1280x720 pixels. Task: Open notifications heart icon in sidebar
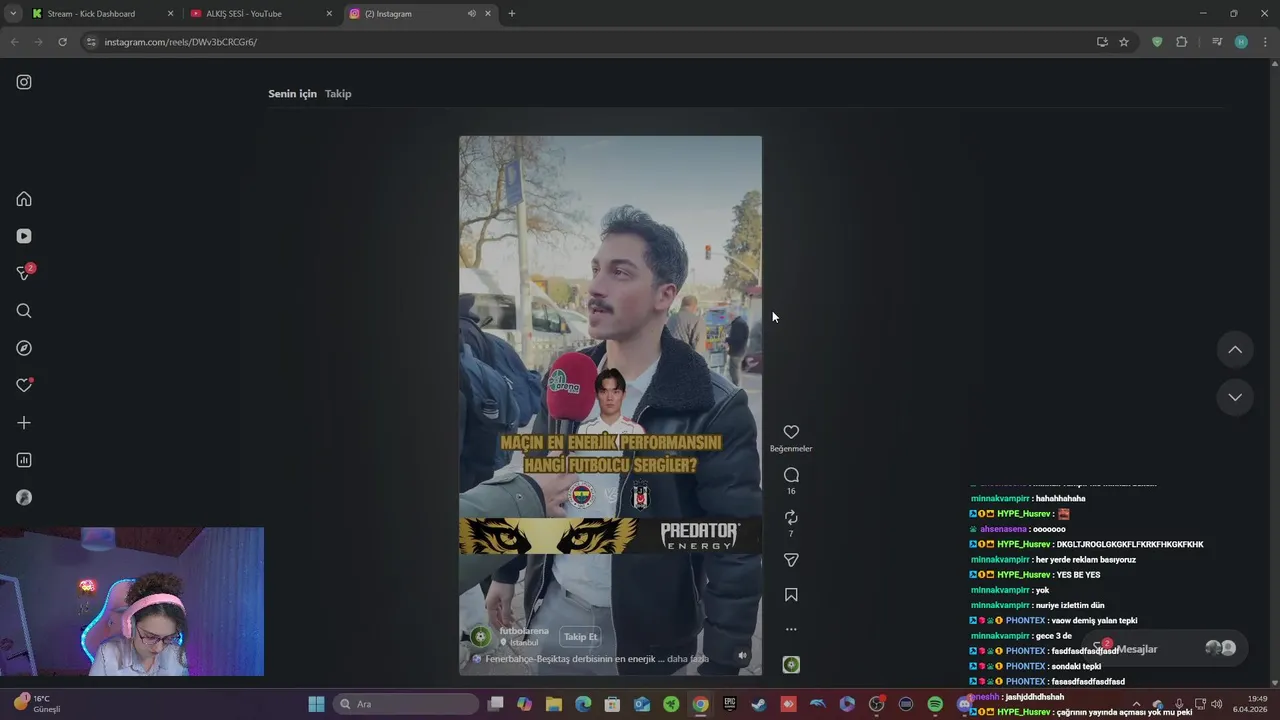(24, 385)
